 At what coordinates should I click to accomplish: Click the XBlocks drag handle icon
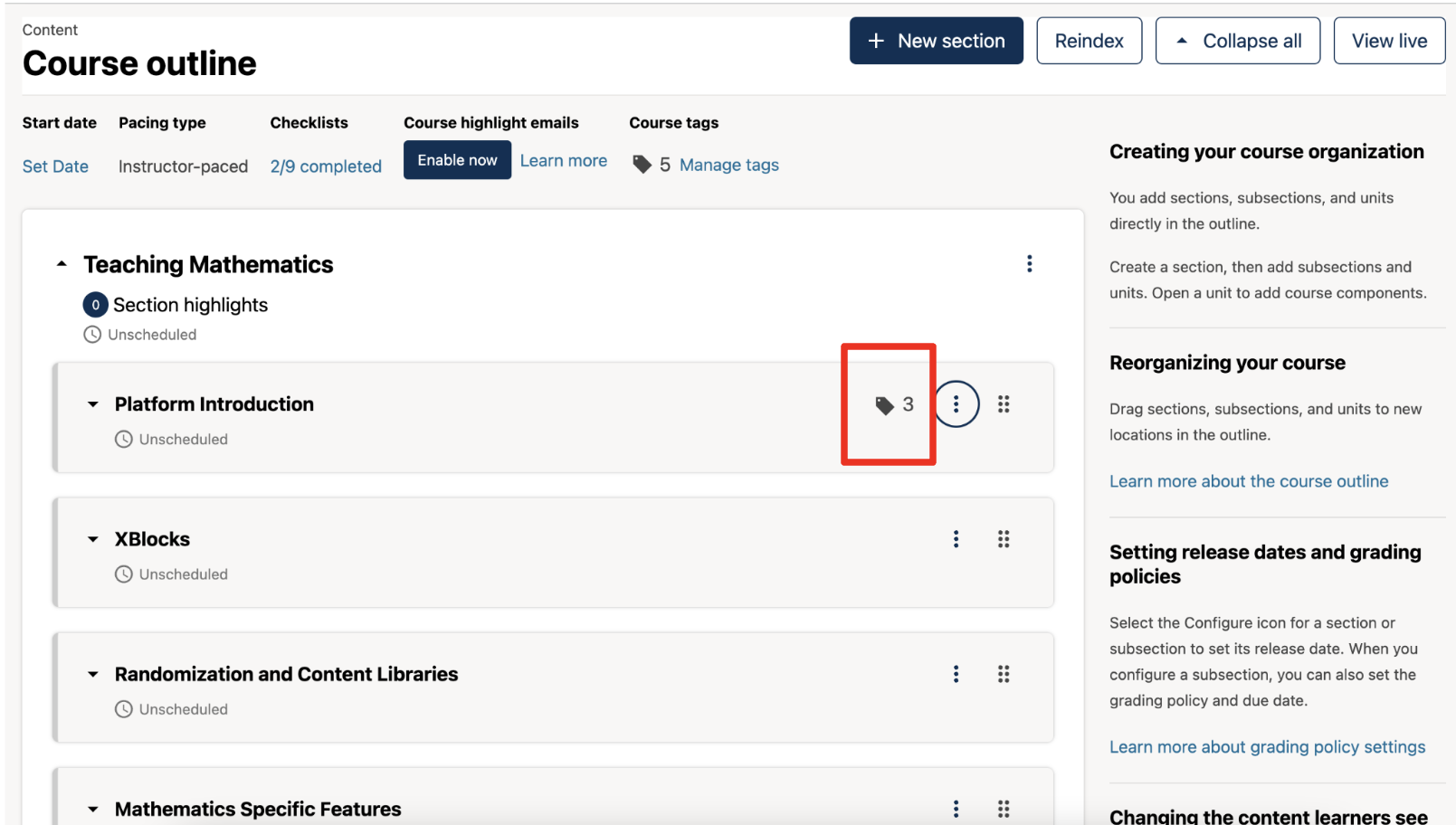pos(1003,539)
